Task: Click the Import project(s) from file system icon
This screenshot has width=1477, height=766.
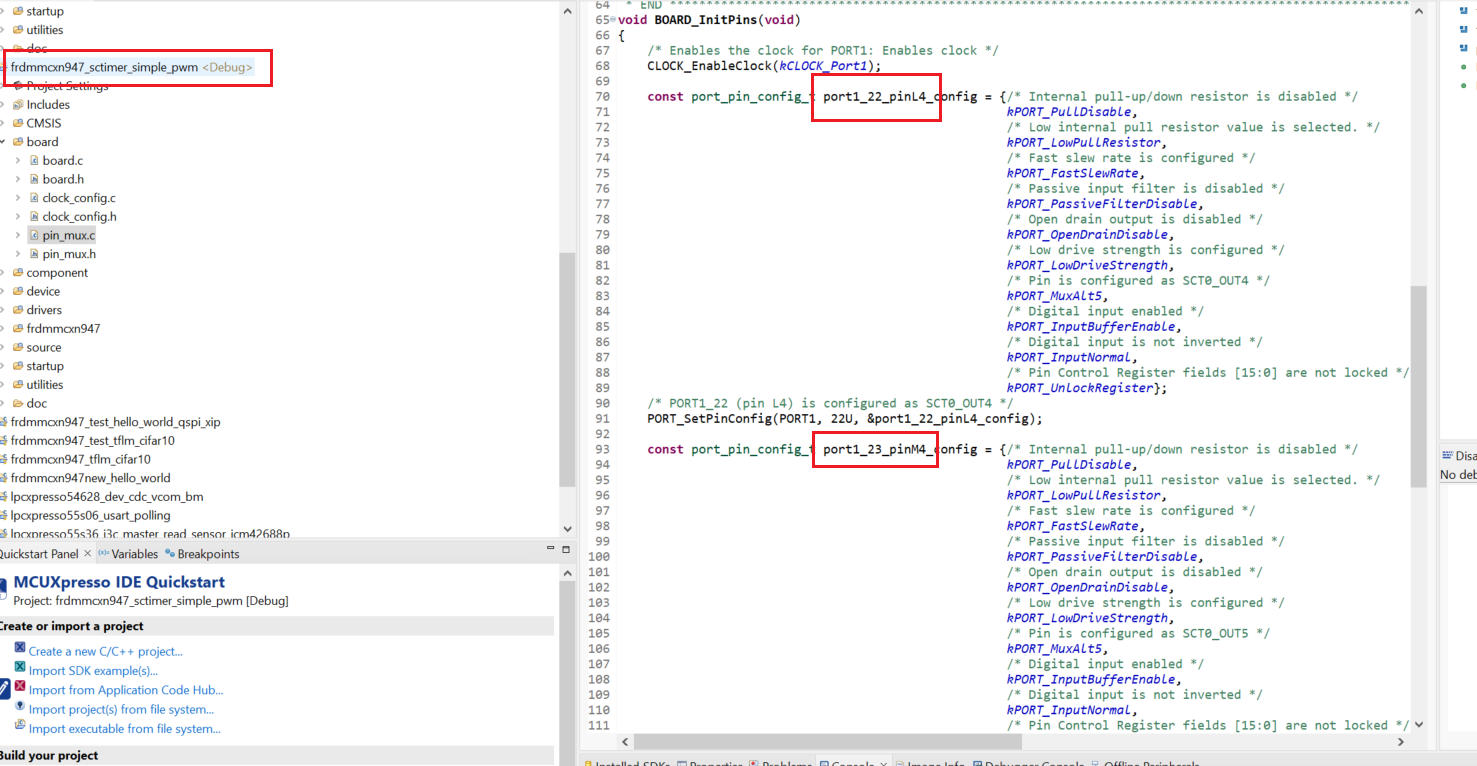Action: point(18,707)
